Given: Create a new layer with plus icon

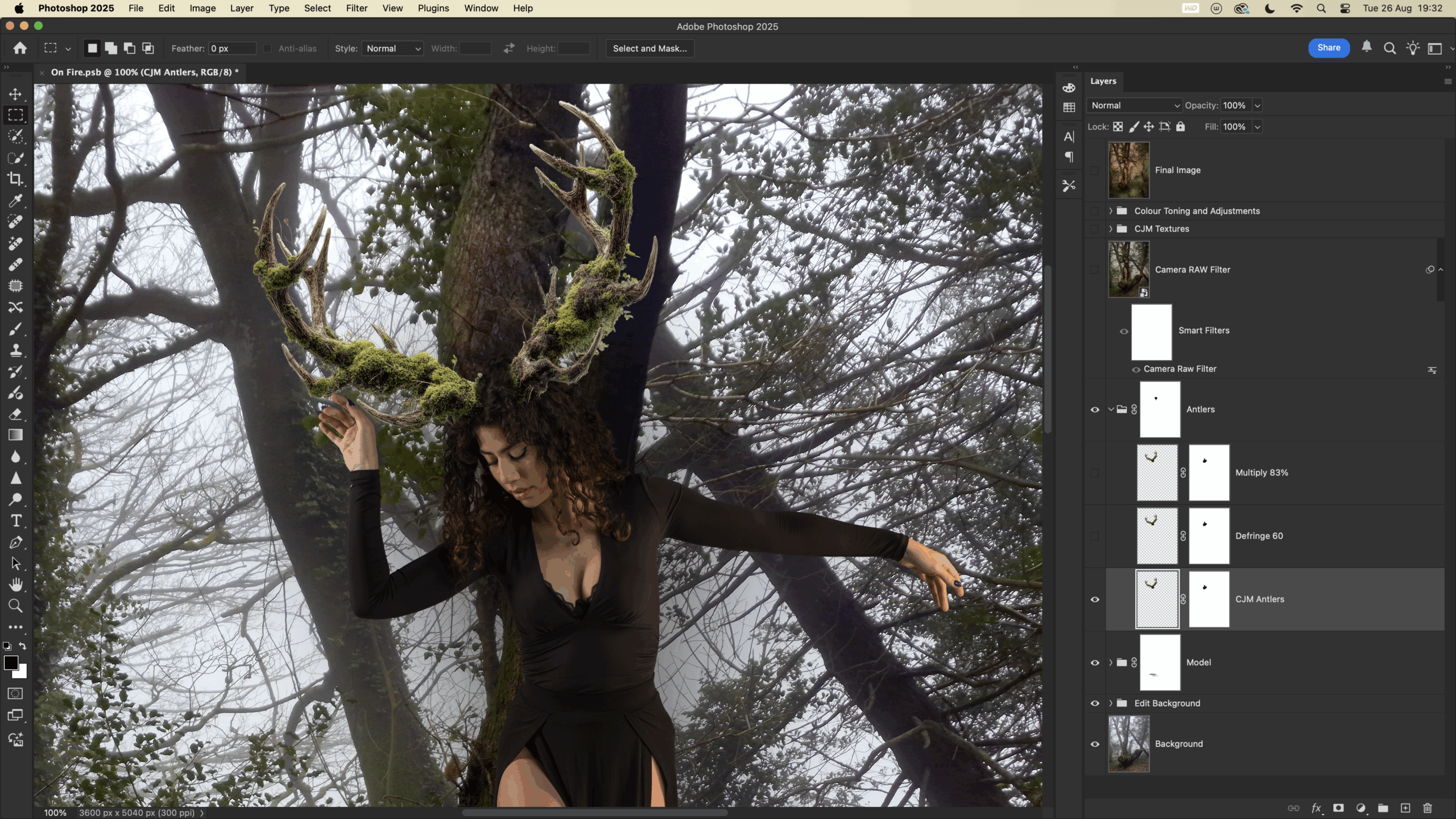Looking at the screenshot, I should tap(1405, 808).
